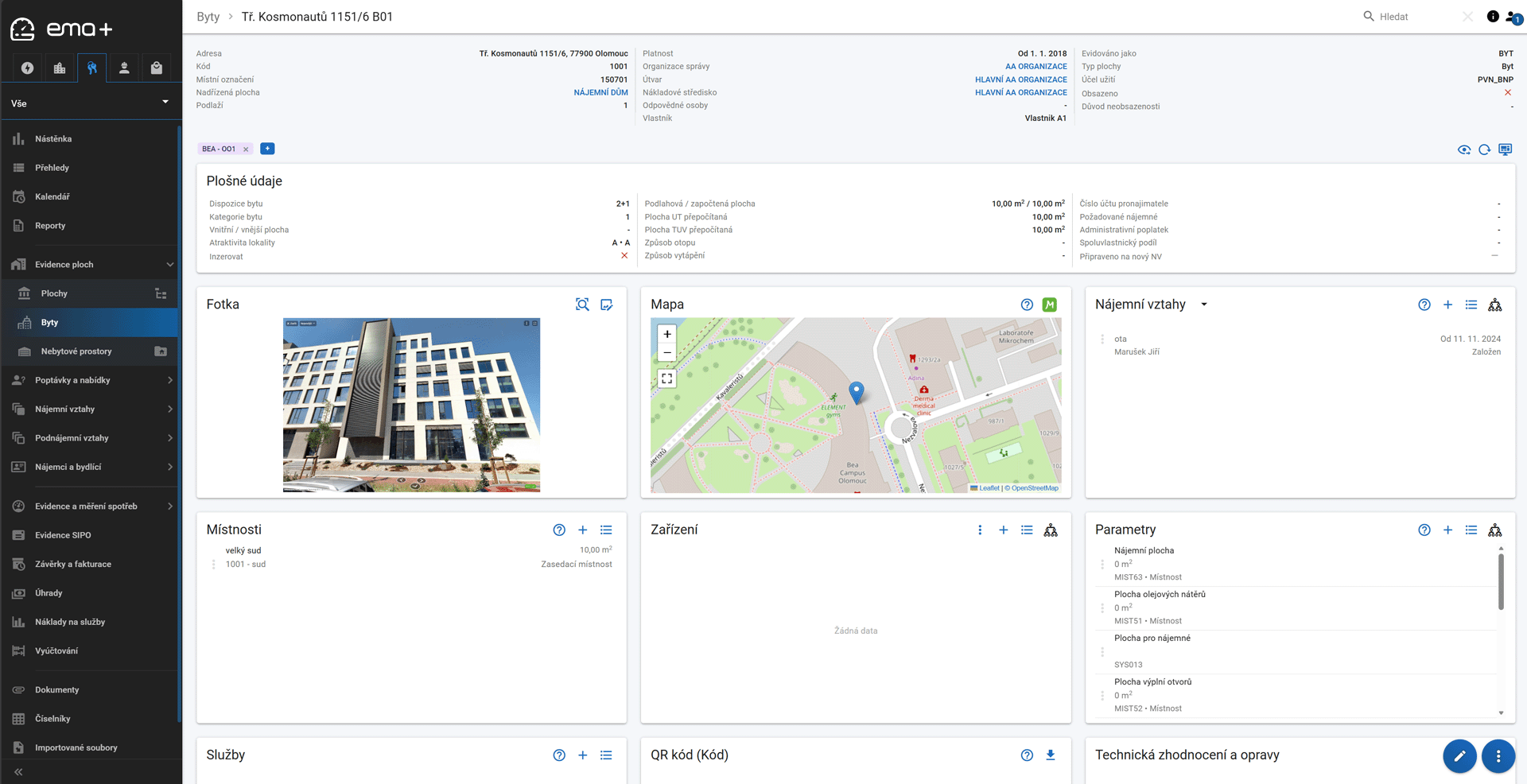
Task: Open the hierarchy icon in Zařízení panel
Action: (x=1051, y=530)
